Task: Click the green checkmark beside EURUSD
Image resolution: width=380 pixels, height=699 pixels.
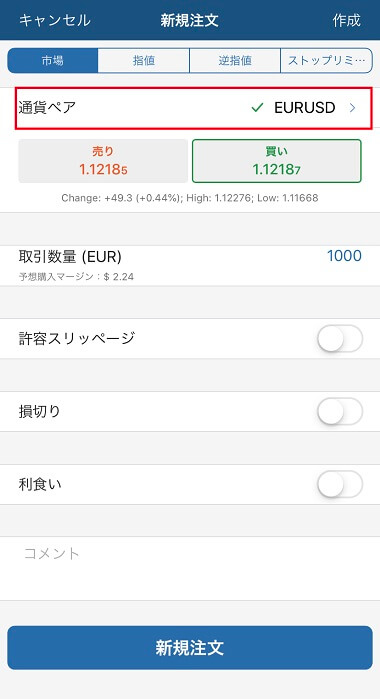Action: pos(257,108)
